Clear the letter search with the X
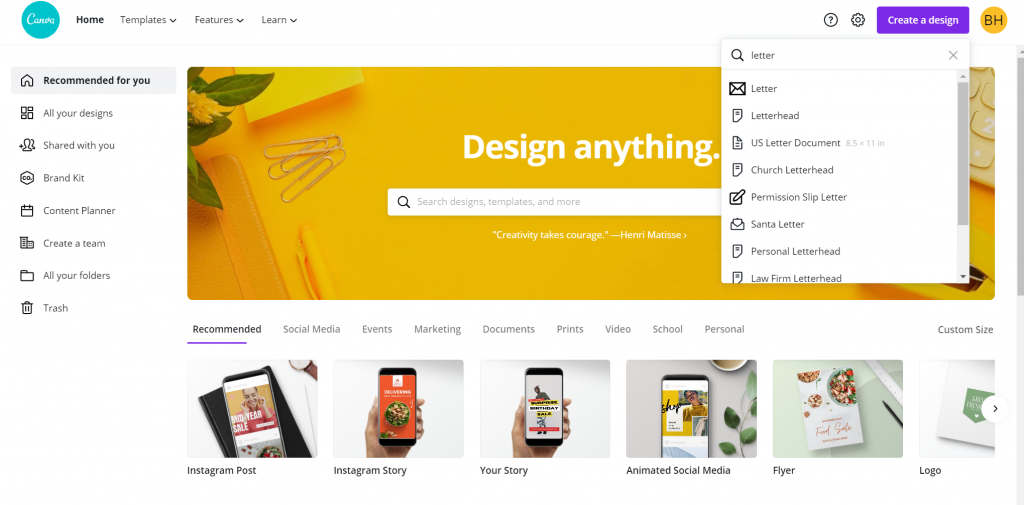 pos(953,56)
